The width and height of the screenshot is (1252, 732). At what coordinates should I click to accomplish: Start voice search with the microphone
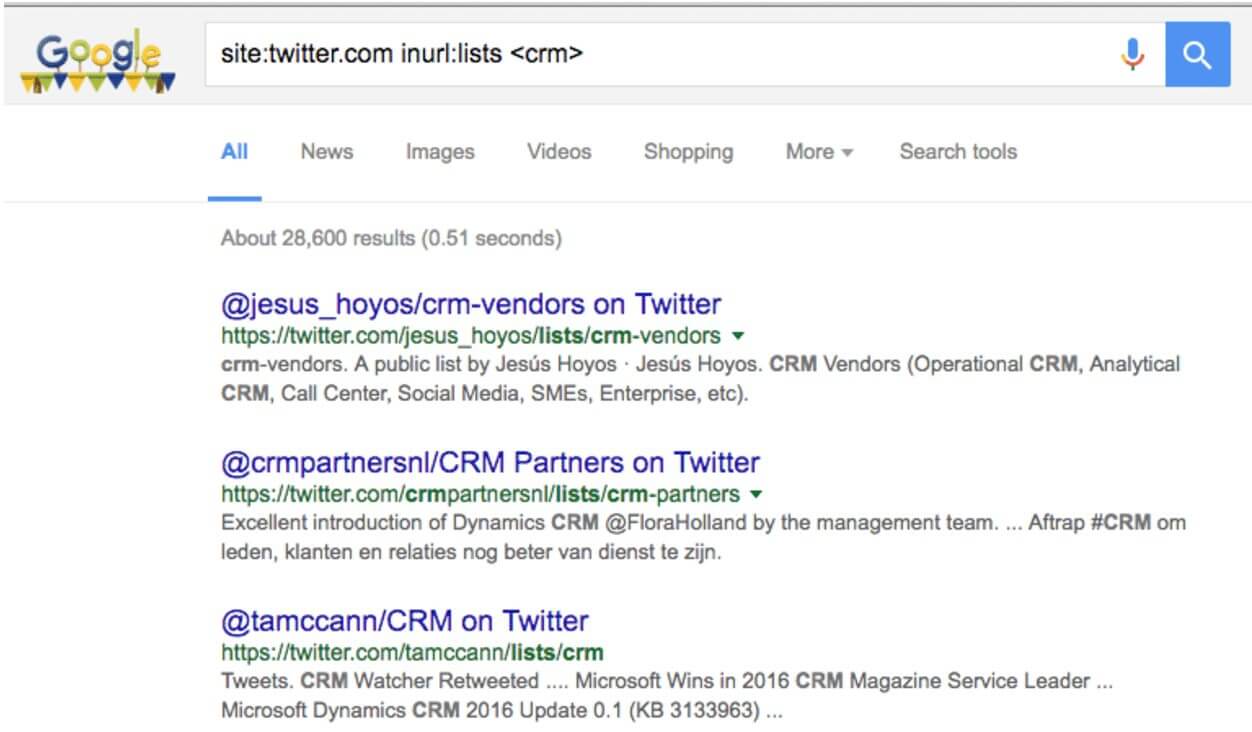pyautogui.click(x=1132, y=54)
